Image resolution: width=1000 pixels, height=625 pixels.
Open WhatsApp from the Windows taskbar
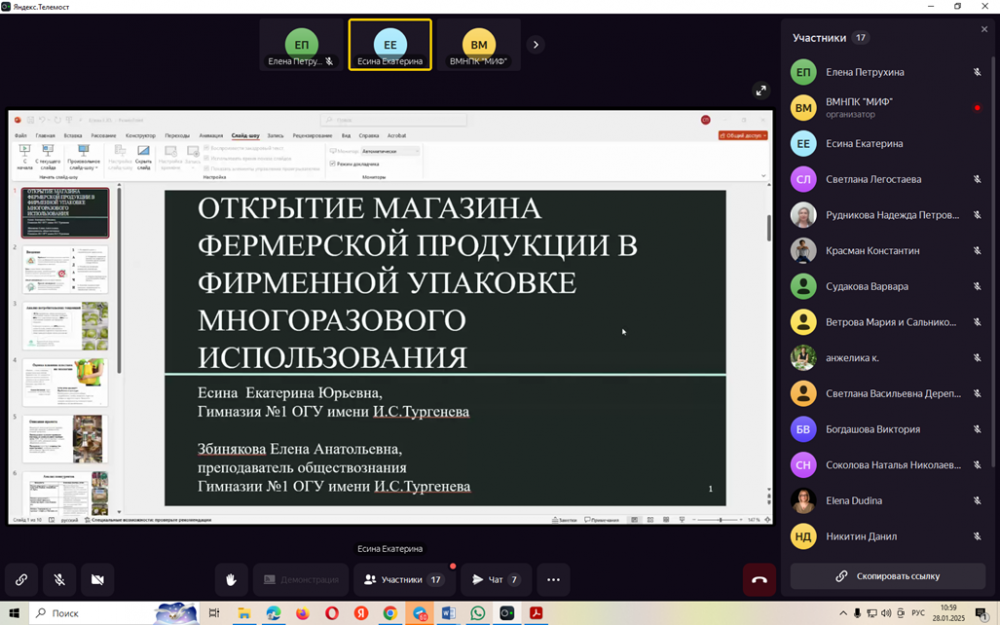coord(478,613)
